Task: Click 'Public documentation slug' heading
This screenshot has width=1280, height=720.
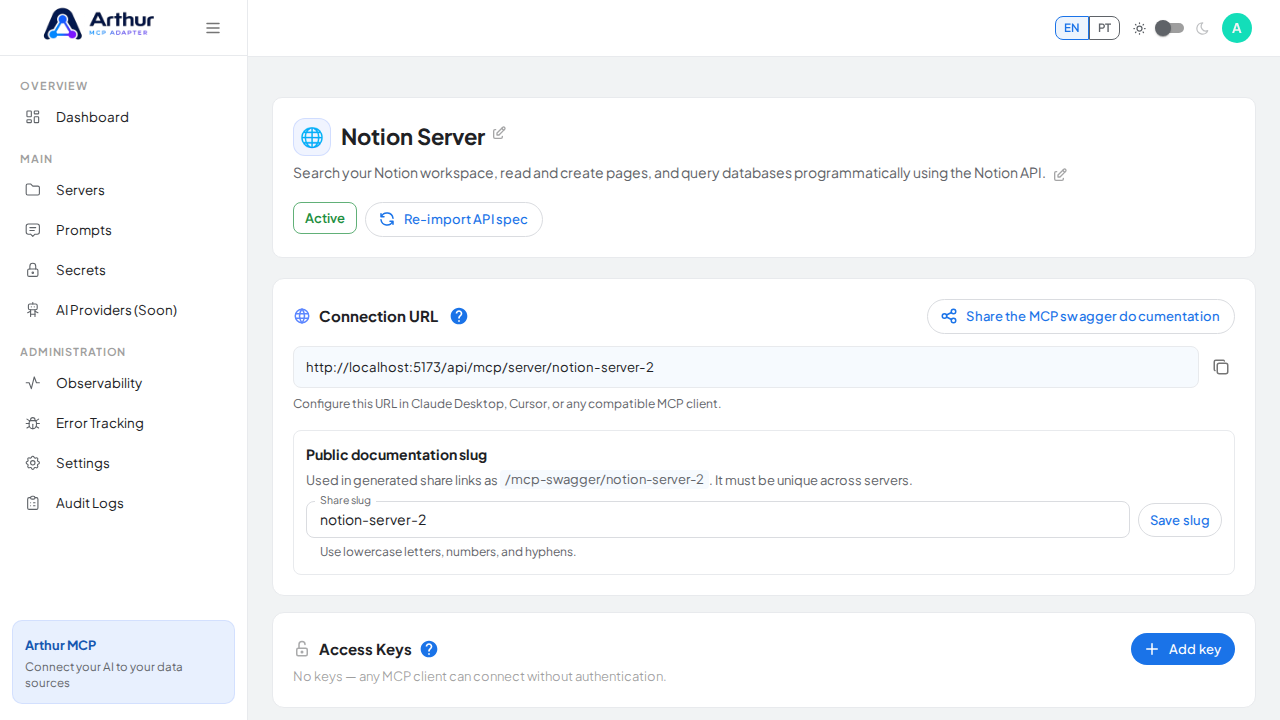Action: pyautogui.click(x=396, y=455)
